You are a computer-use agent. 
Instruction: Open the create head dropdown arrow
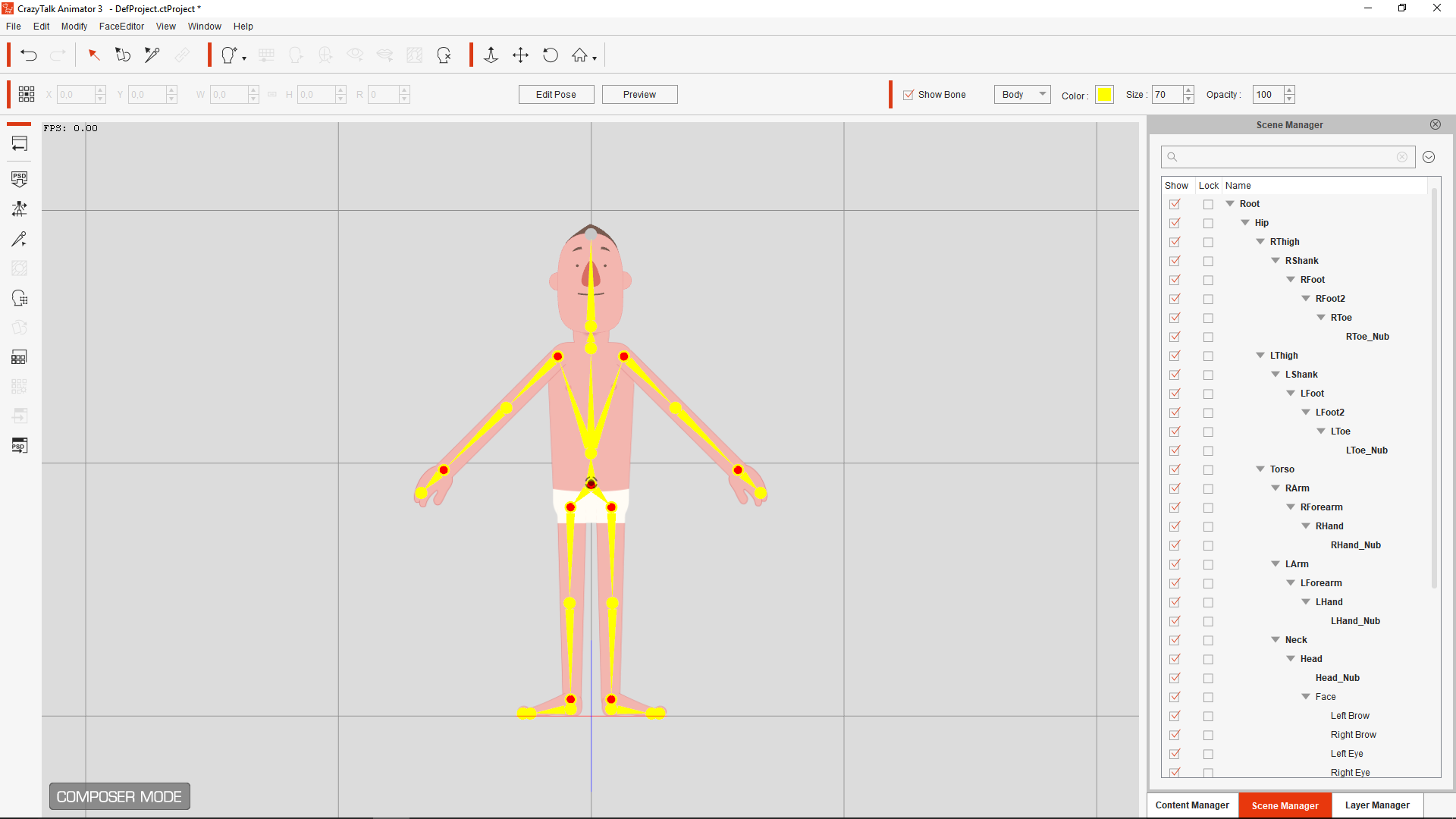click(x=244, y=58)
